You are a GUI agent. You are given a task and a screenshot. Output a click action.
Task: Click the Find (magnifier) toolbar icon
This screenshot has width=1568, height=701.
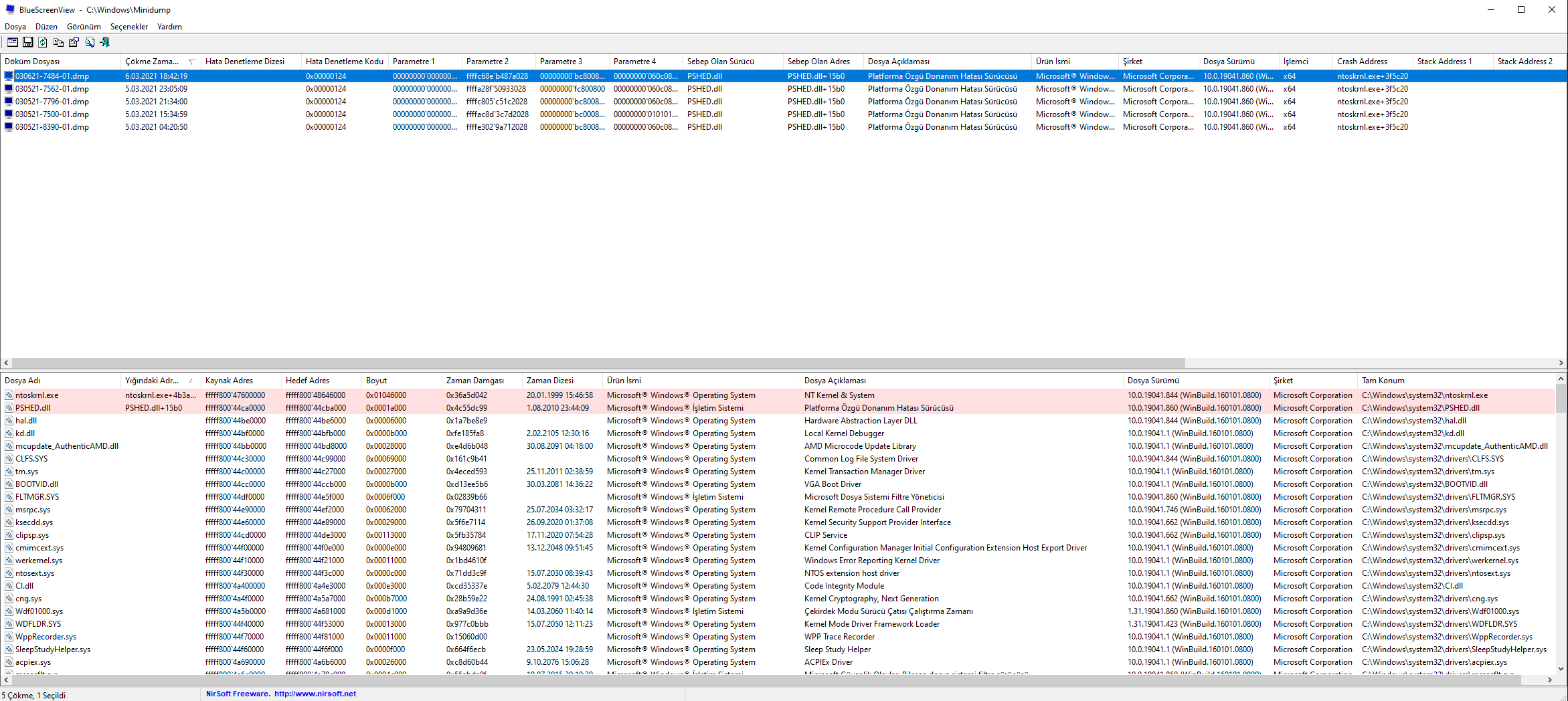pos(89,42)
